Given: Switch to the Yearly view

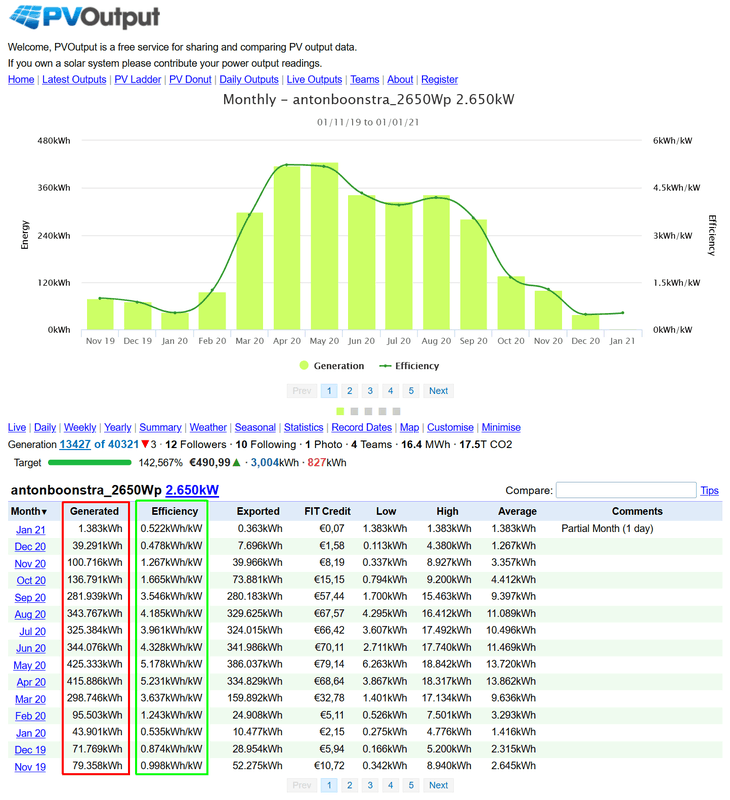Looking at the screenshot, I should 118,428.
